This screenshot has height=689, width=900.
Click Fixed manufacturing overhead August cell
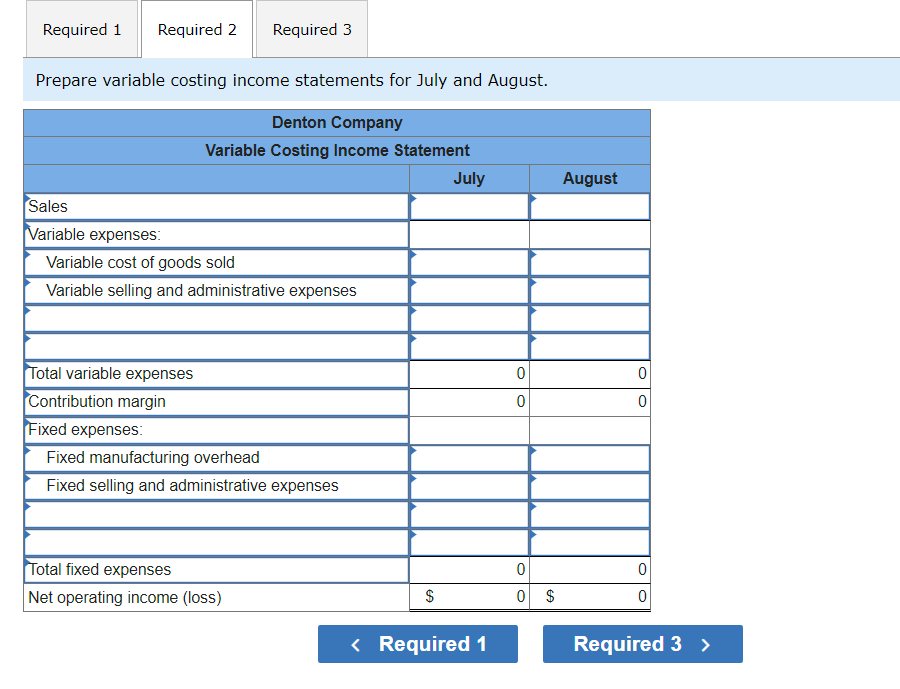pos(589,458)
